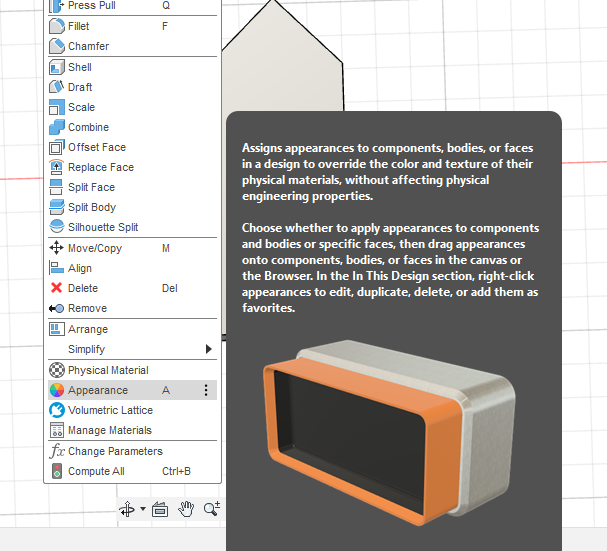Image resolution: width=607 pixels, height=551 pixels.
Task: Click the Change Parameters fx icon
Action: pos(57,451)
